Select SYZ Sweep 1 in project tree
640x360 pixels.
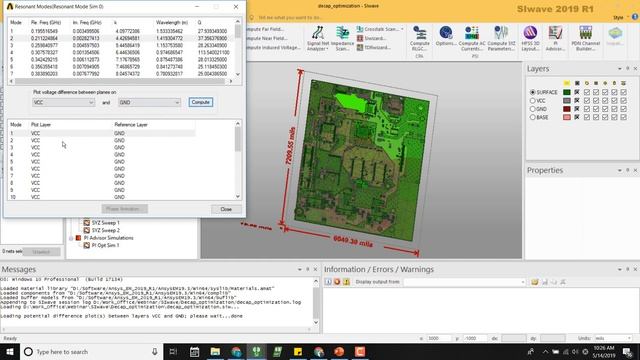click(105, 223)
